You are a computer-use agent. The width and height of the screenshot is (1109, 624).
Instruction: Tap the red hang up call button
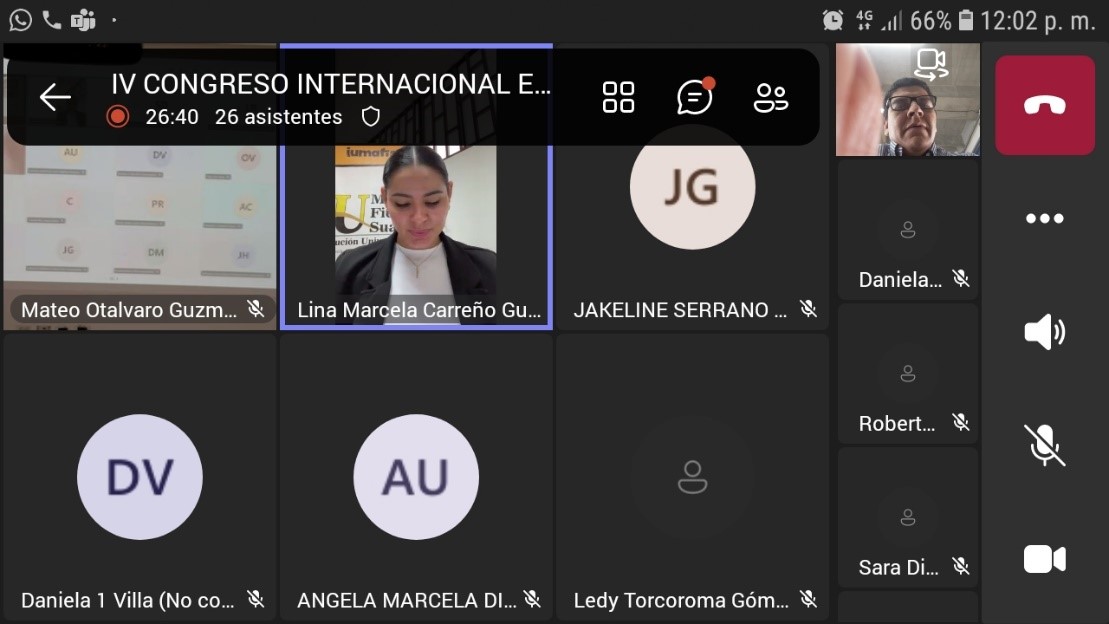click(1044, 105)
